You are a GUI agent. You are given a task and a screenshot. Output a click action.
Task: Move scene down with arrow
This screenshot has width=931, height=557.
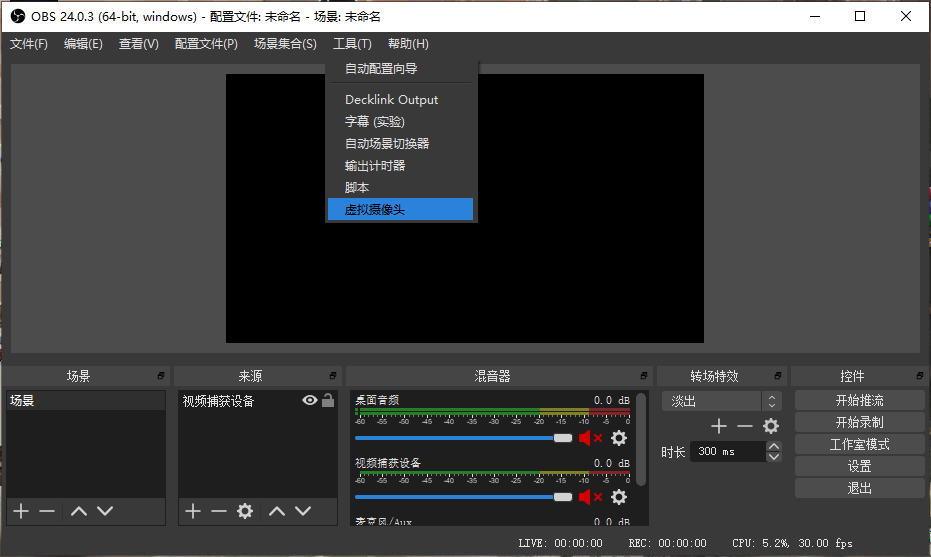[x=105, y=511]
